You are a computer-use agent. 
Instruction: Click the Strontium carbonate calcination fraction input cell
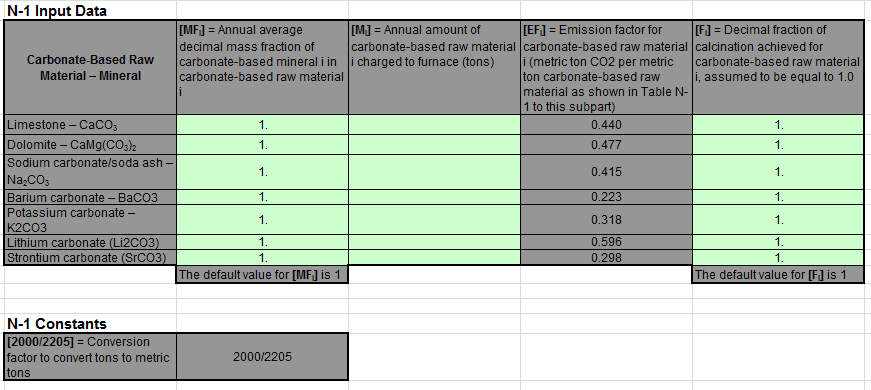[778, 257]
